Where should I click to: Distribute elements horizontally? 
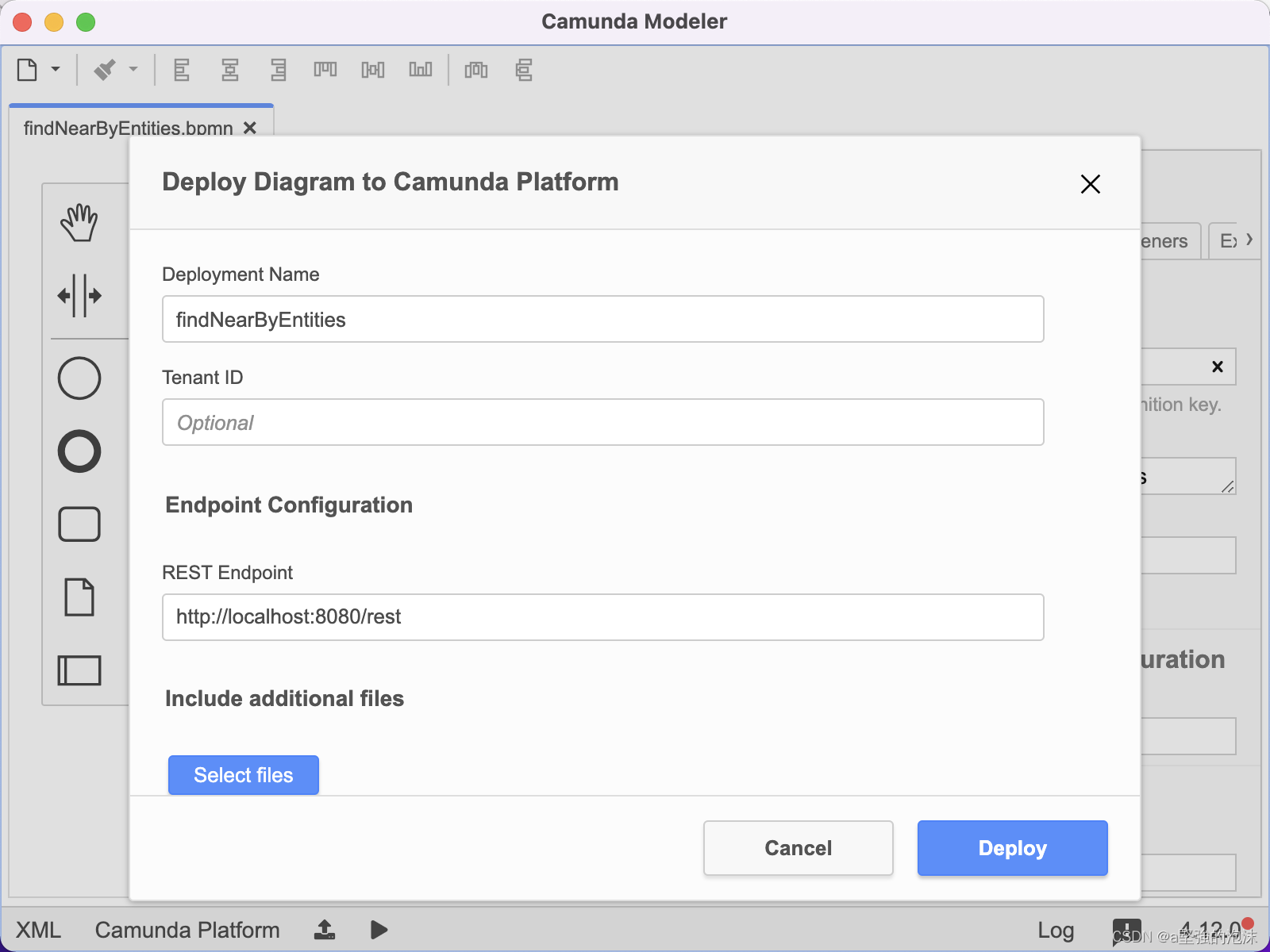click(x=476, y=70)
